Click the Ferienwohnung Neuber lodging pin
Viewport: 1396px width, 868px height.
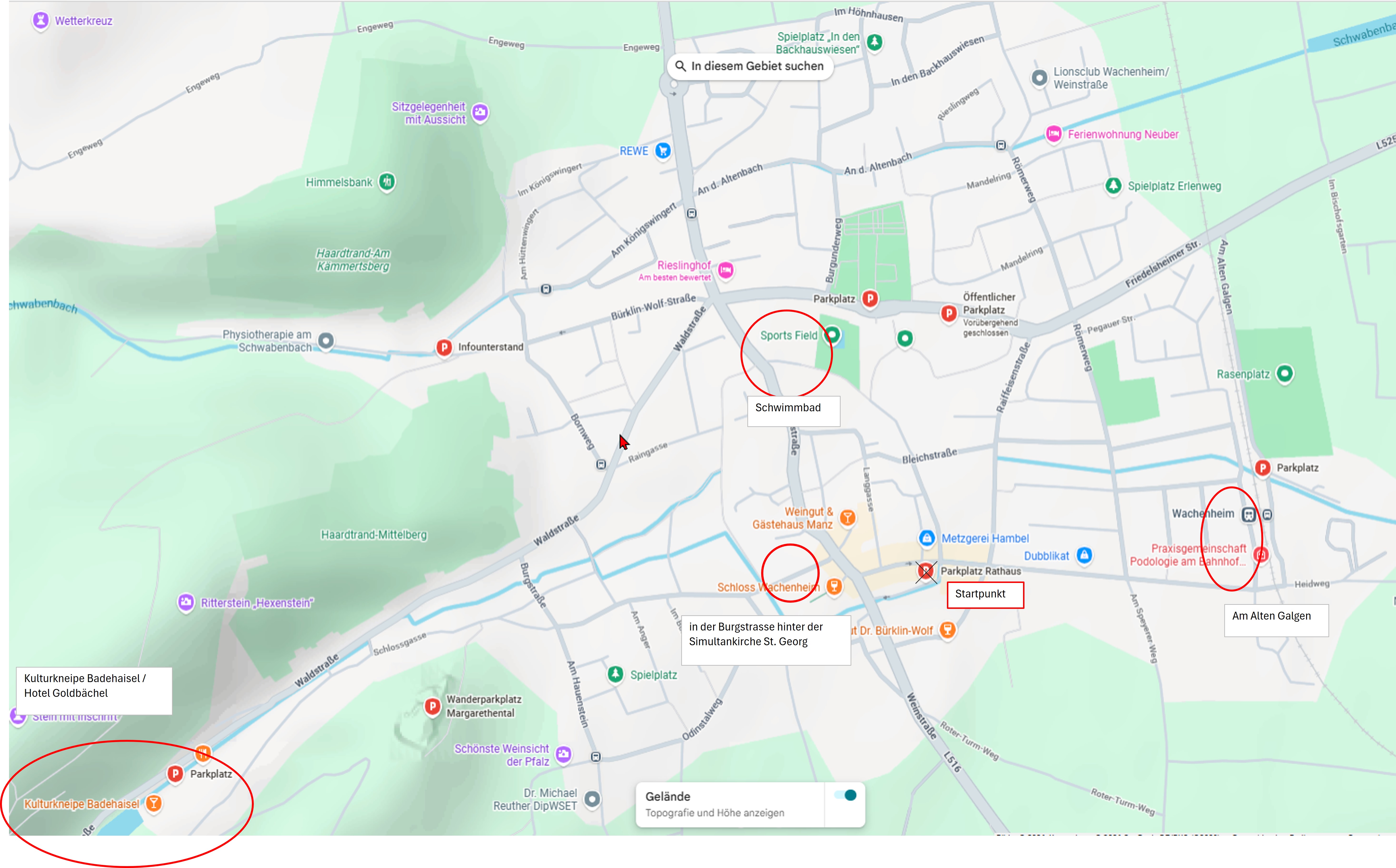point(1054,134)
